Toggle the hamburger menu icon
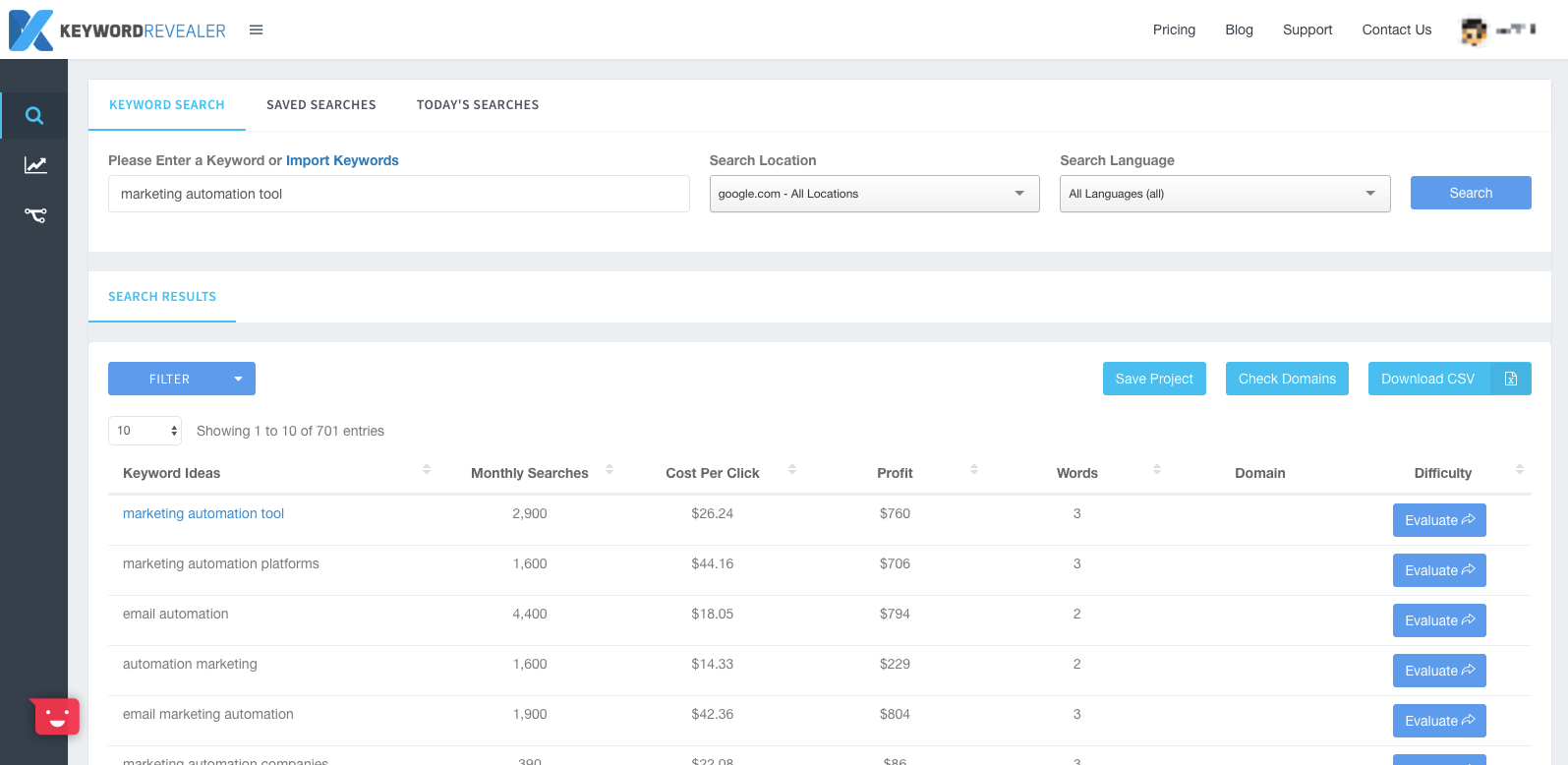This screenshot has width=1568, height=765. click(x=256, y=30)
